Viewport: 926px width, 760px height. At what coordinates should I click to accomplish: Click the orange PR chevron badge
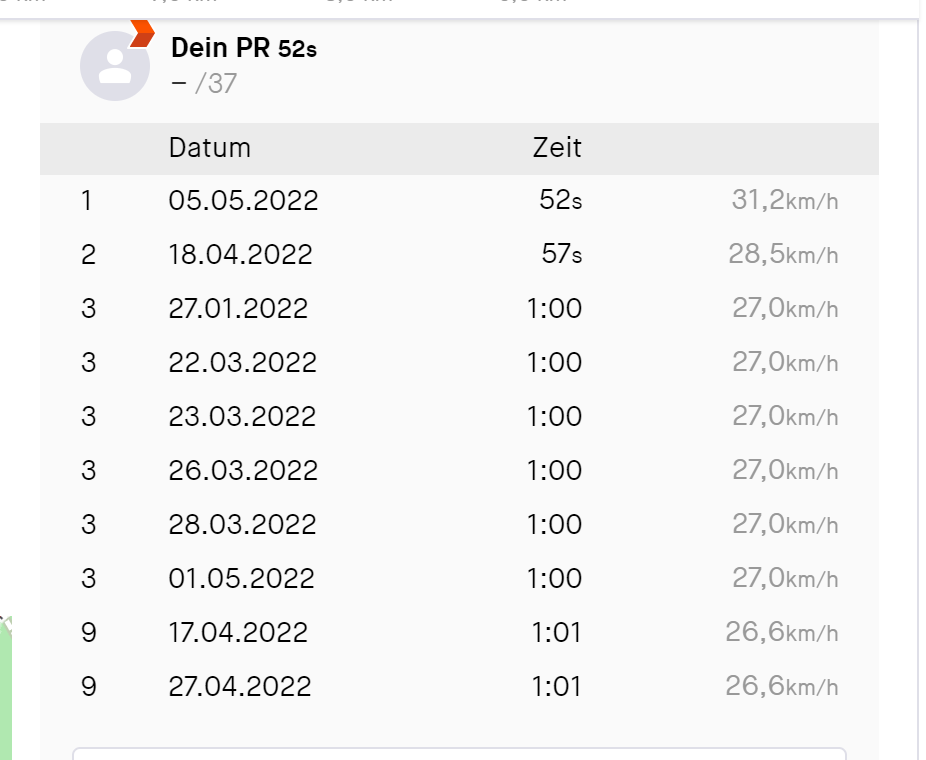pyautogui.click(x=142, y=33)
